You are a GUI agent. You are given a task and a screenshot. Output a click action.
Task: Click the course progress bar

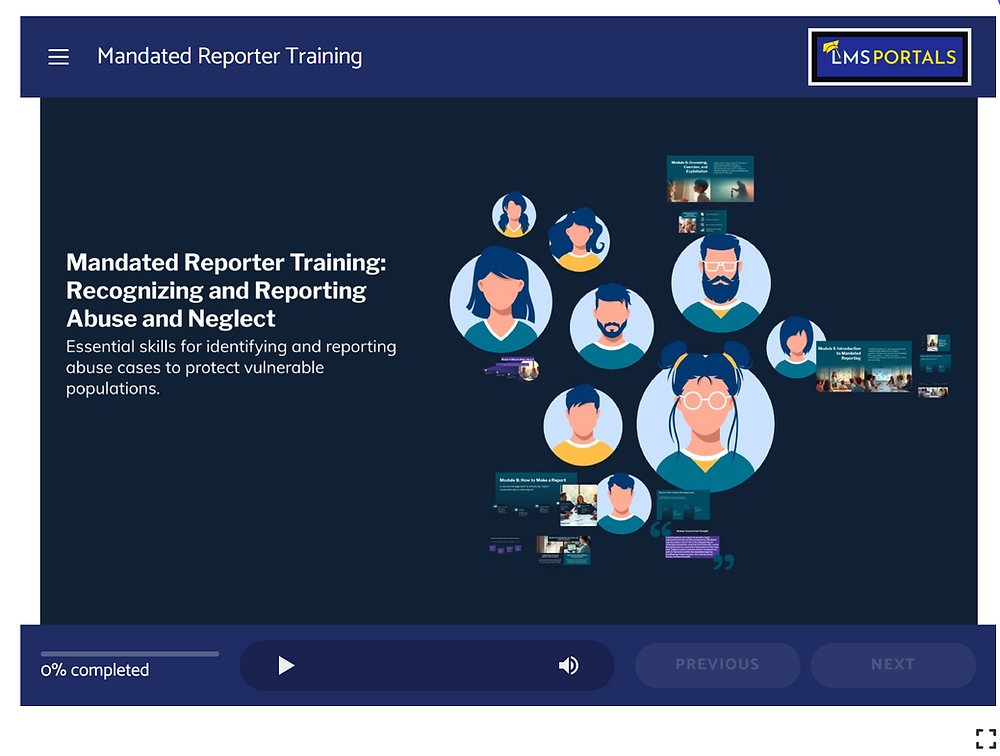click(129, 654)
